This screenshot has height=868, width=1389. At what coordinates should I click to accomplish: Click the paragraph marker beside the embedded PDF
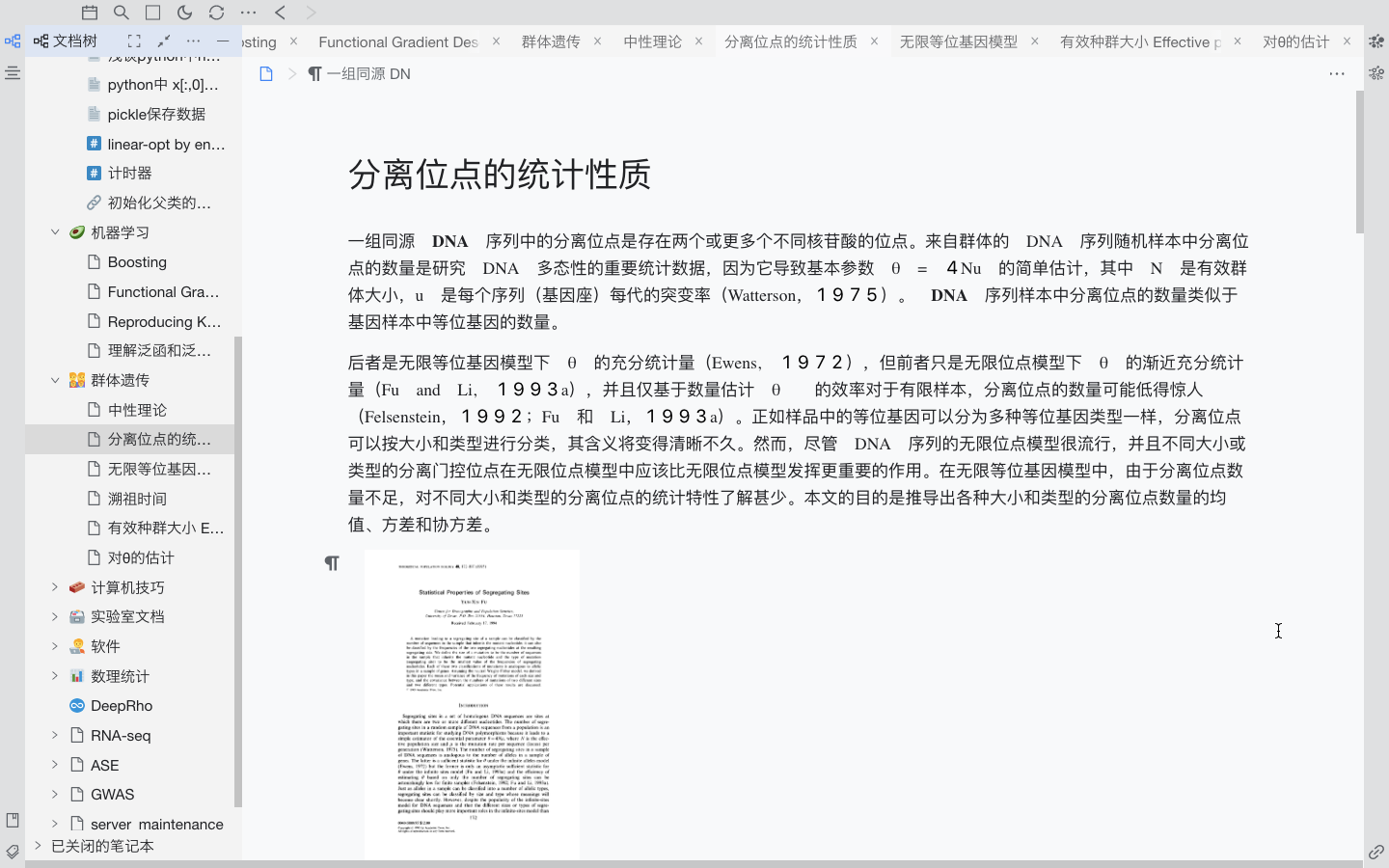click(332, 563)
